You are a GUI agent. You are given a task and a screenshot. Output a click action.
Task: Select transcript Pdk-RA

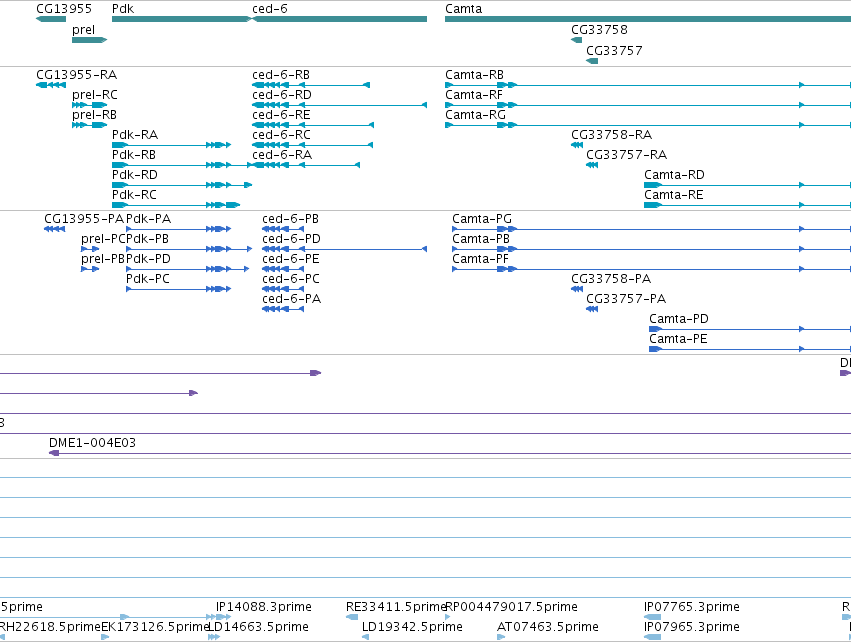(x=135, y=135)
